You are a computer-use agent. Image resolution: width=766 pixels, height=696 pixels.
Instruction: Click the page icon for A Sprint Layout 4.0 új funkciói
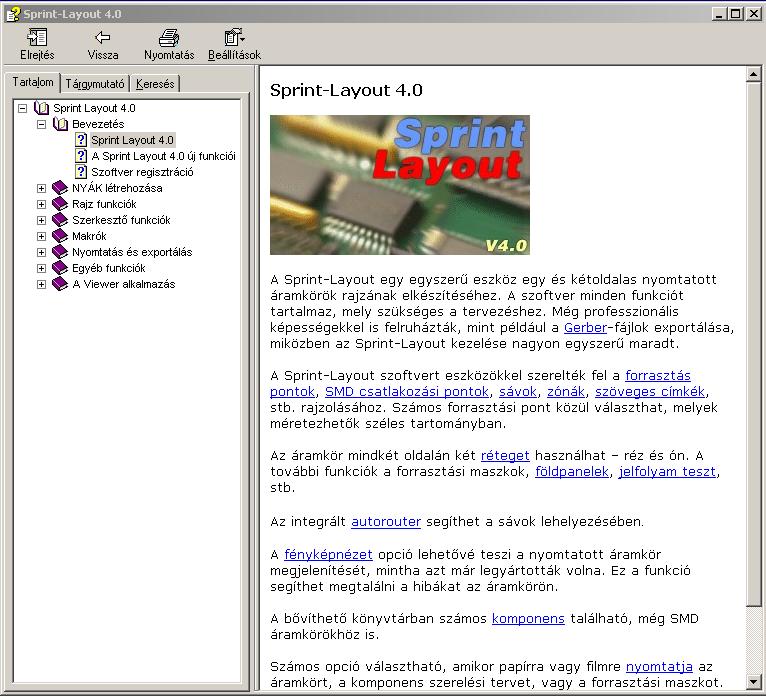(x=81, y=156)
